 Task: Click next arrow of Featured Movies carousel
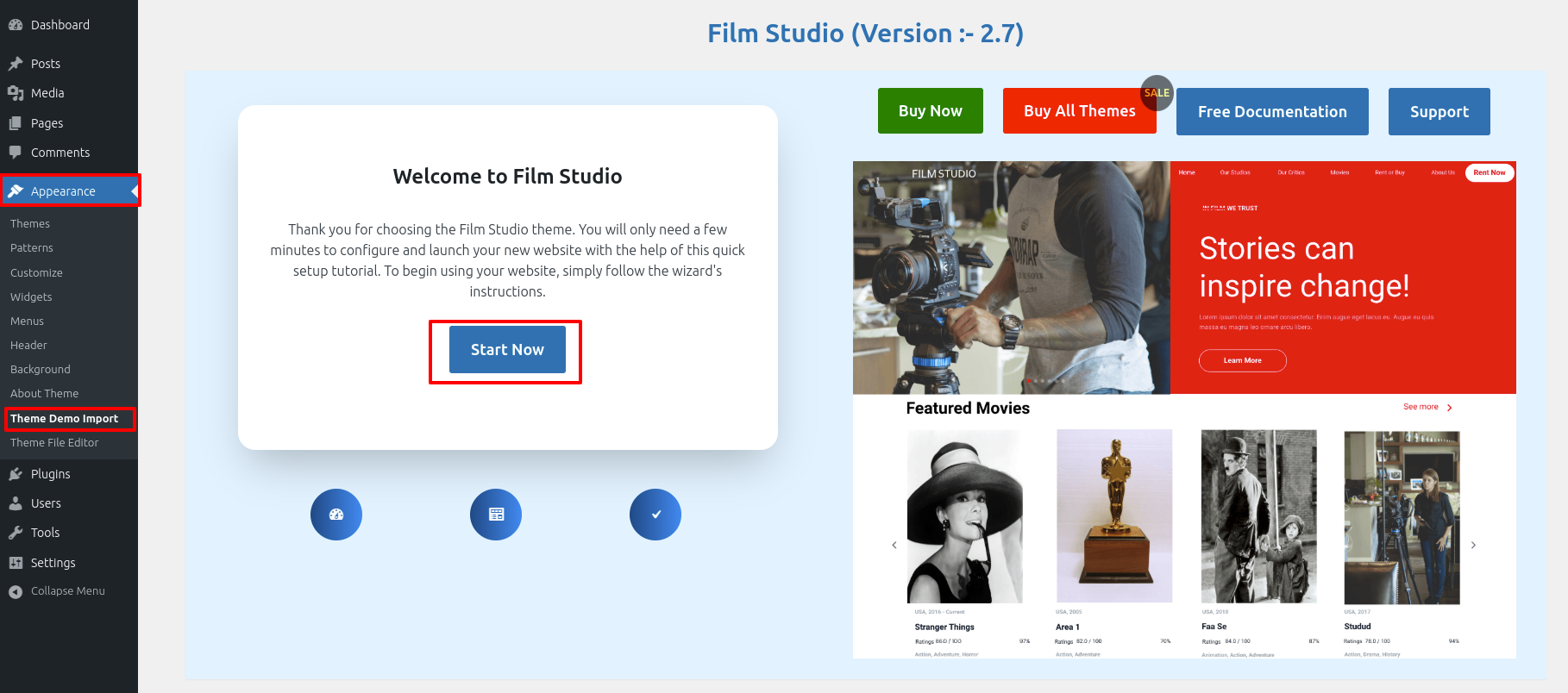click(x=1473, y=545)
